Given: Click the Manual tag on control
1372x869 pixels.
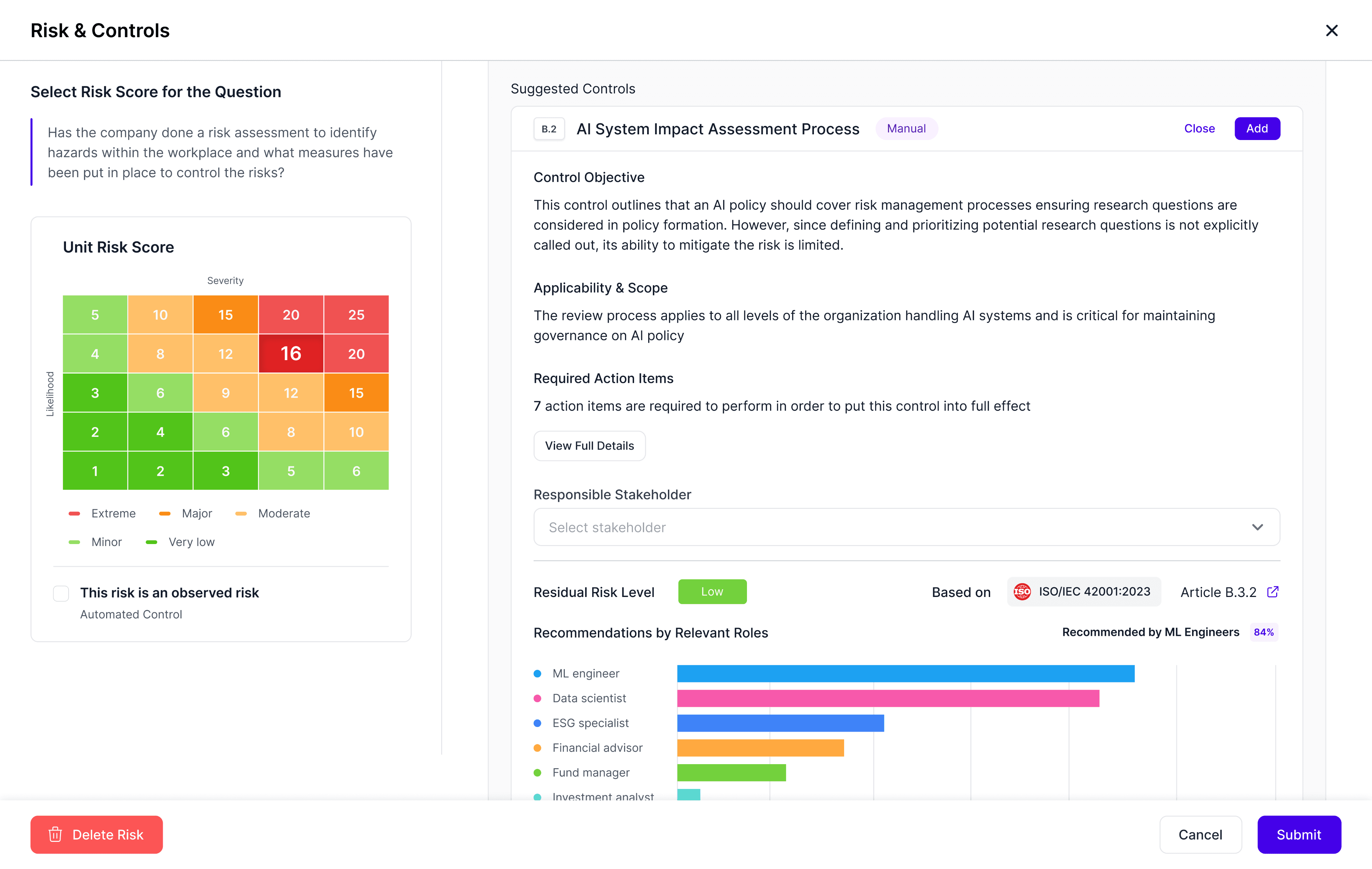Looking at the screenshot, I should [x=906, y=129].
